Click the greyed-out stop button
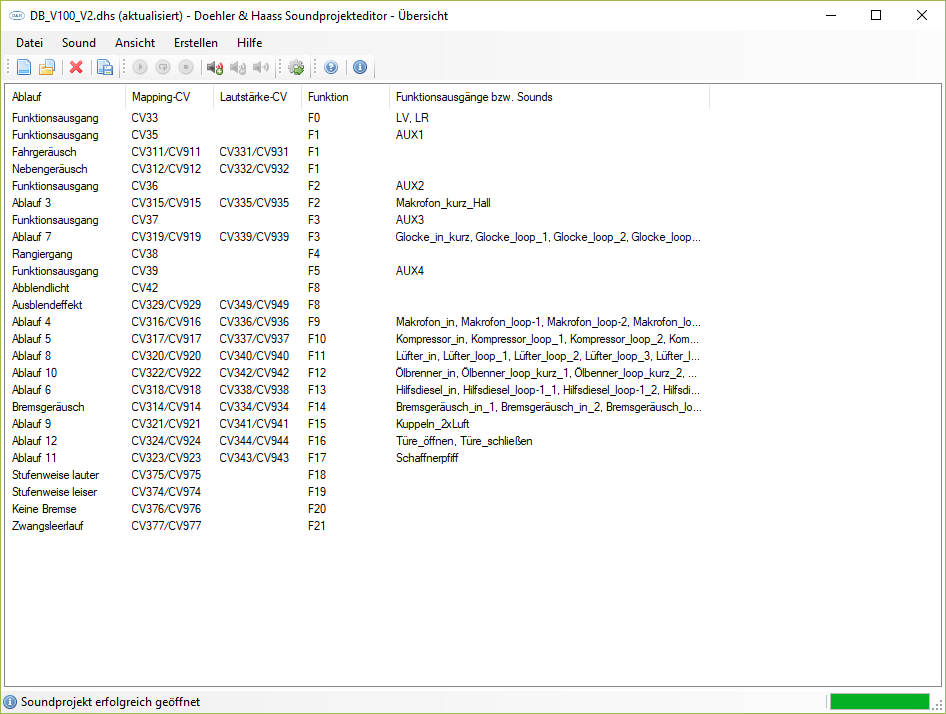This screenshot has height=714, width=946. [186, 67]
